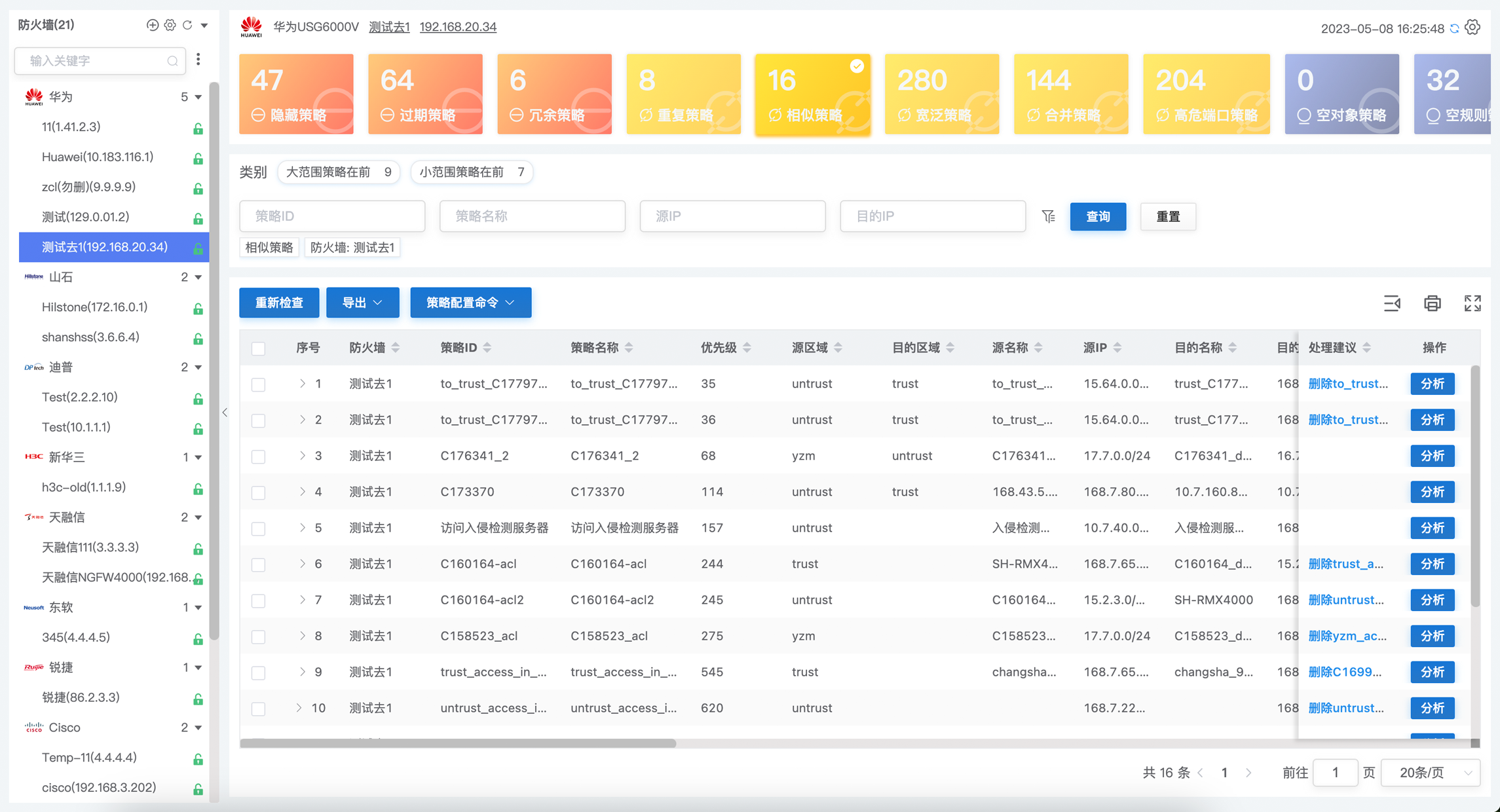Check row 3 C176341_2 checkbox
Screen dimensions: 1500x812
pyautogui.click(x=259, y=456)
